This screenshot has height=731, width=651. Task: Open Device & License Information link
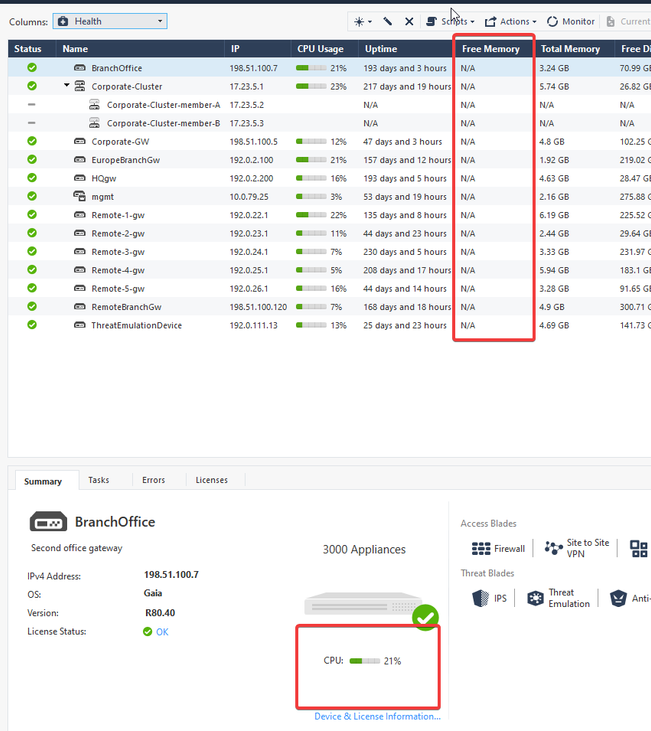(377, 716)
